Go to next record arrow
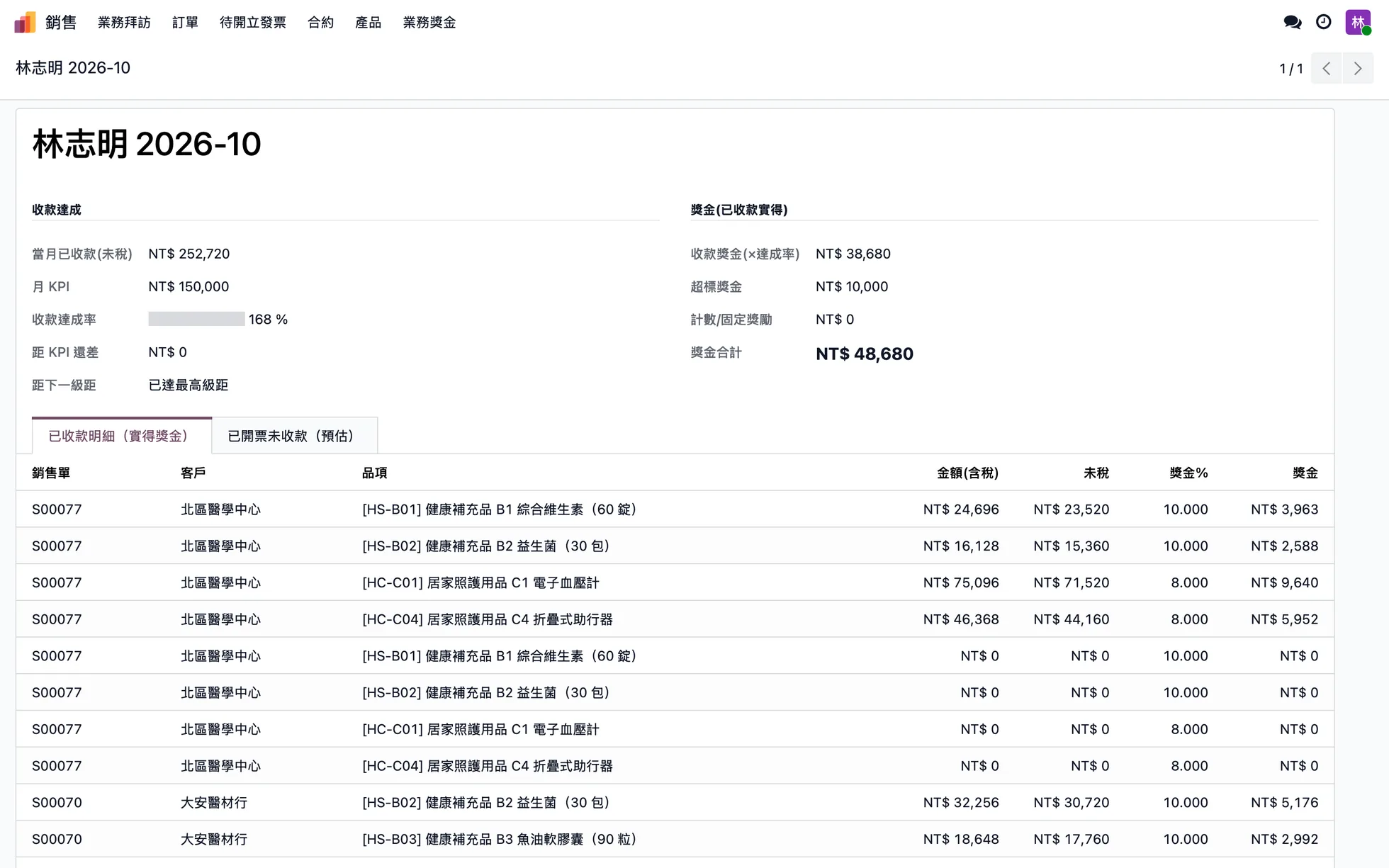This screenshot has height=868, width=1389. point(1358,68)
